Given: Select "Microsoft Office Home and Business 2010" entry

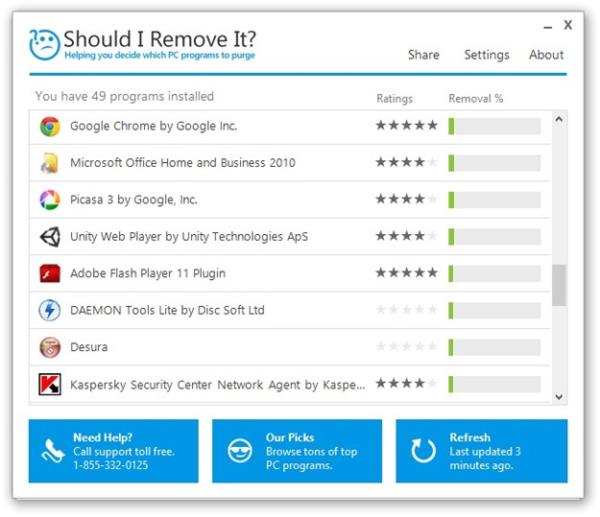Looking at the screenshot, I should click(183, 163).
